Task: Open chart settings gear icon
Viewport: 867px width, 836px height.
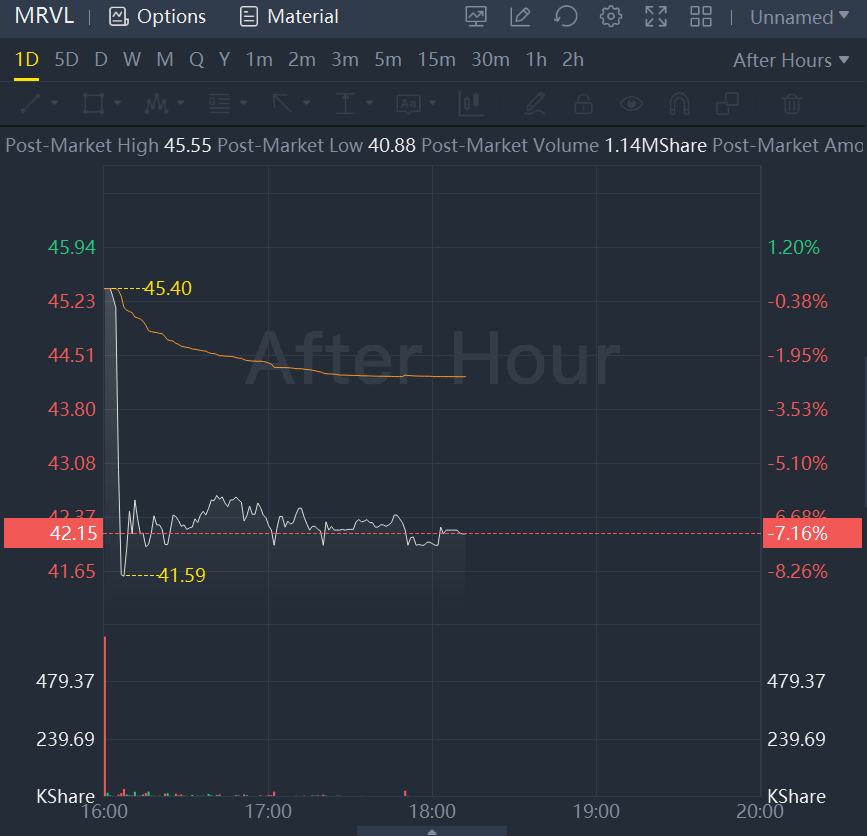Action: point(610,17)
